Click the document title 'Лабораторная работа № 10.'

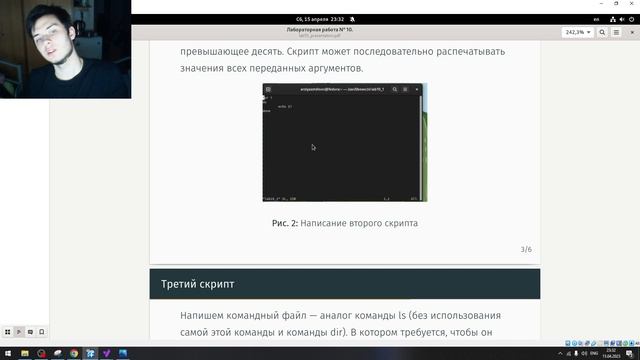click(320, 29)
